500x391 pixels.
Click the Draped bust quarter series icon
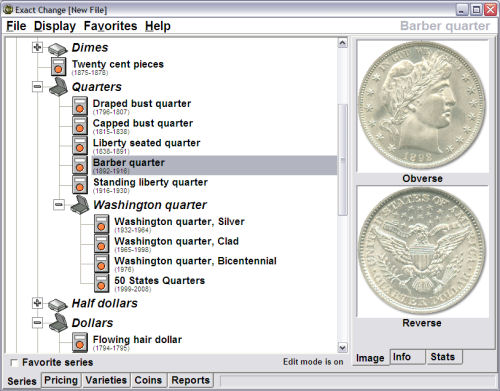point(80,106)
